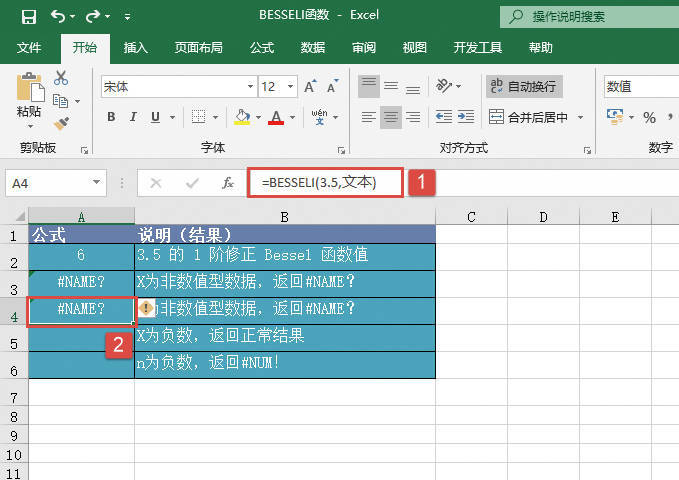The image size is (679, 480).
Task: Click the formula bar text field
Action: coord(330,183)
